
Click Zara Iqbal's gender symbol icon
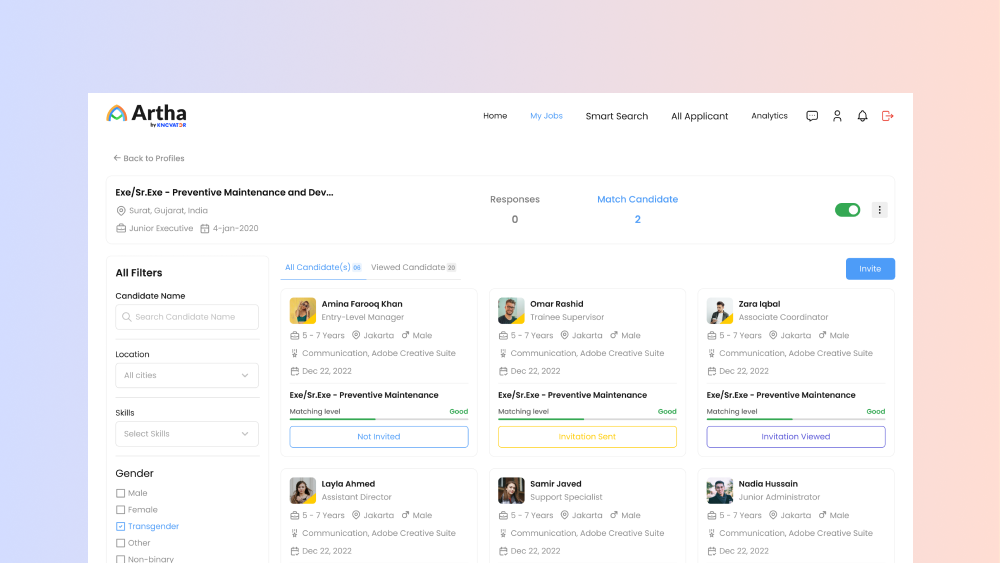[823, 335]
